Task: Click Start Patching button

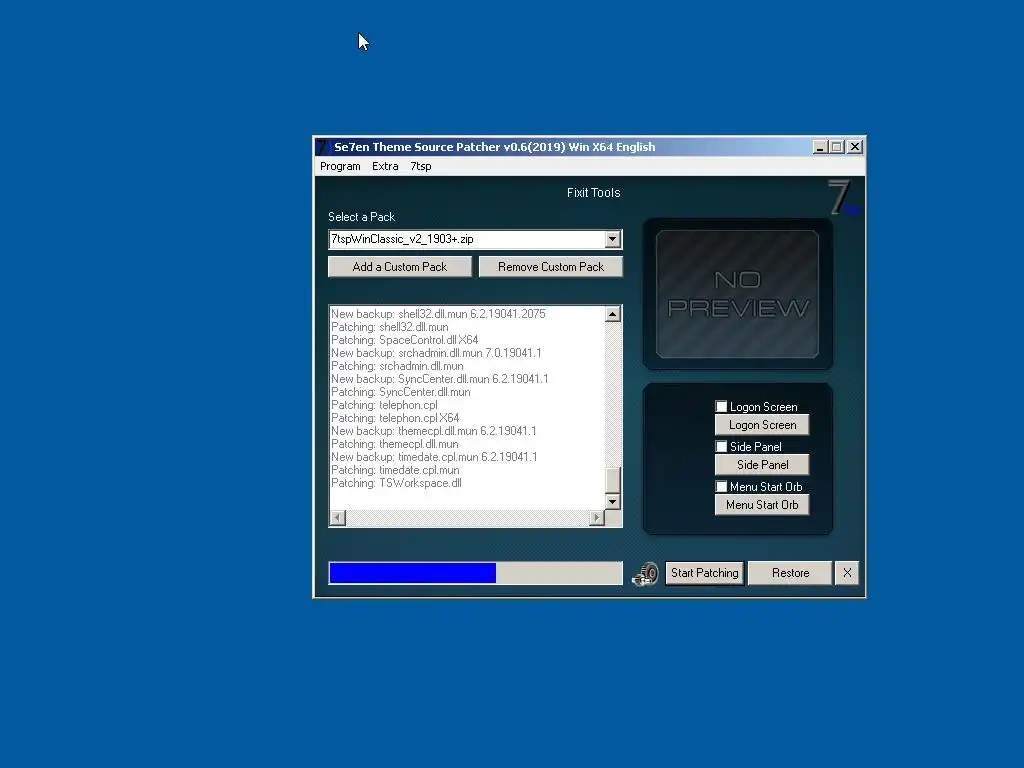Action: click(x=705, y=573)
